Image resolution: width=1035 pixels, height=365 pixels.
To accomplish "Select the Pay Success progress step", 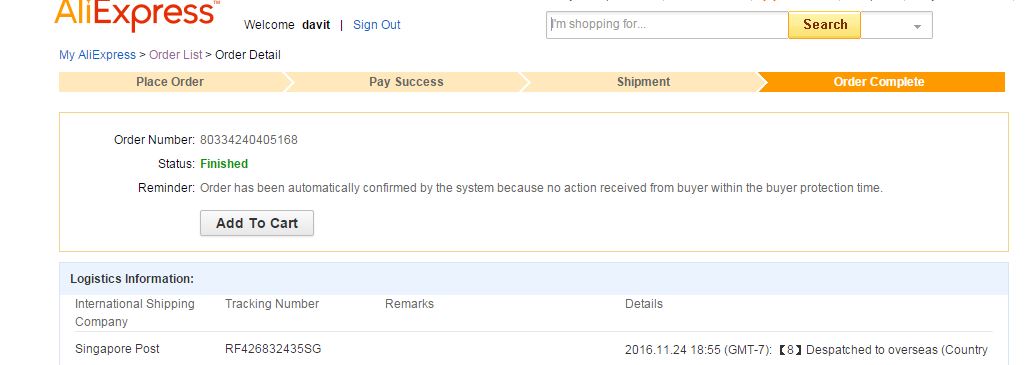I will [x=406, y=82].
